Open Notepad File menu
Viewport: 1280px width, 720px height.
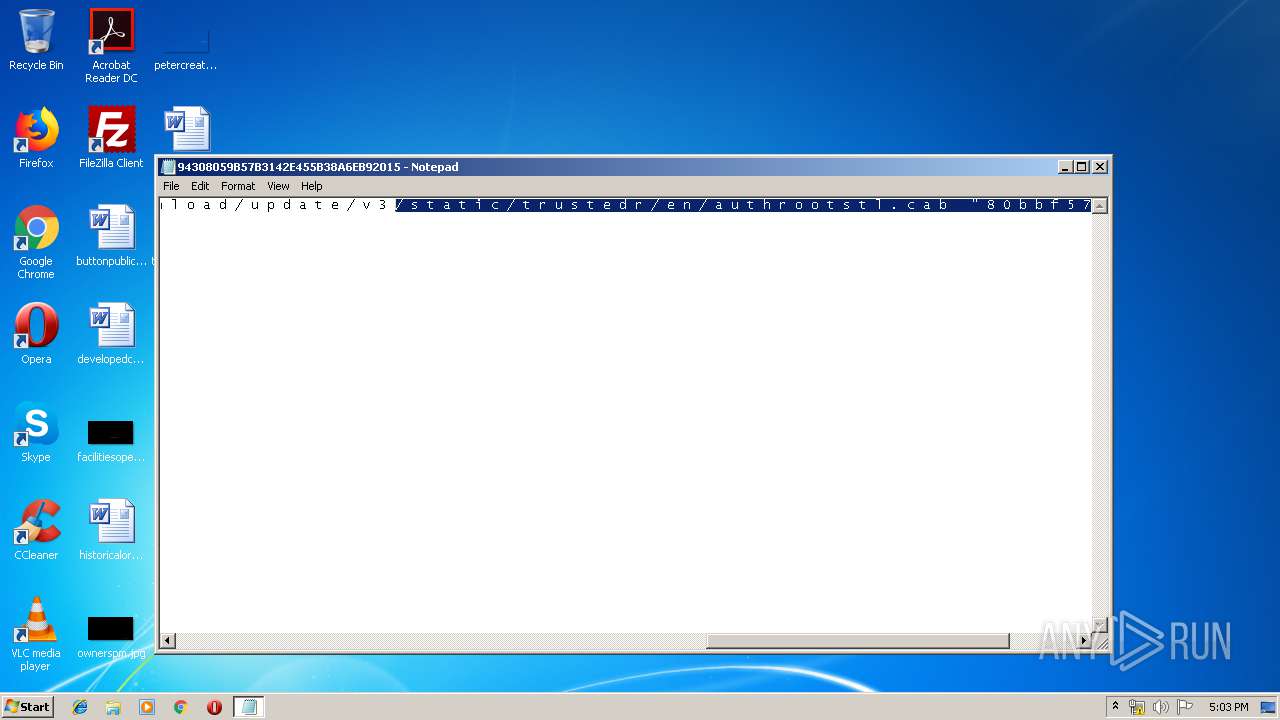pos(171,186)
